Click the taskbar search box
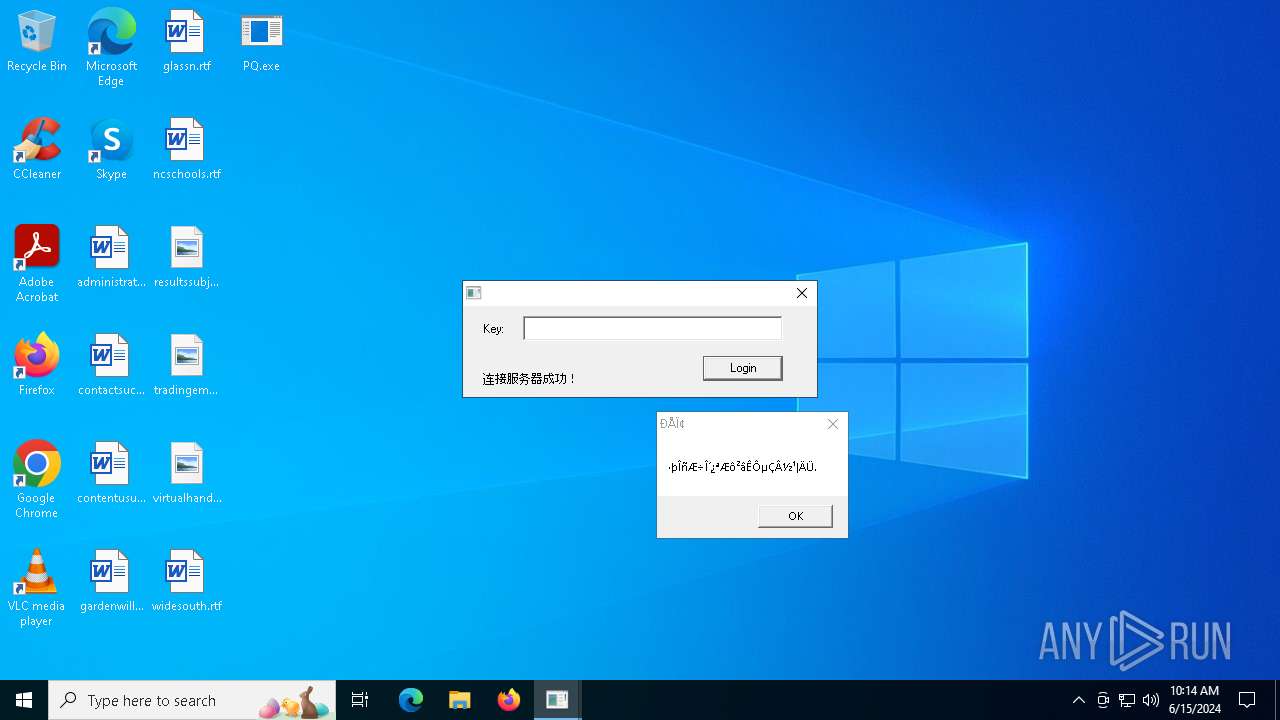Screen dimensions: 1280x720 click(192, 700)
